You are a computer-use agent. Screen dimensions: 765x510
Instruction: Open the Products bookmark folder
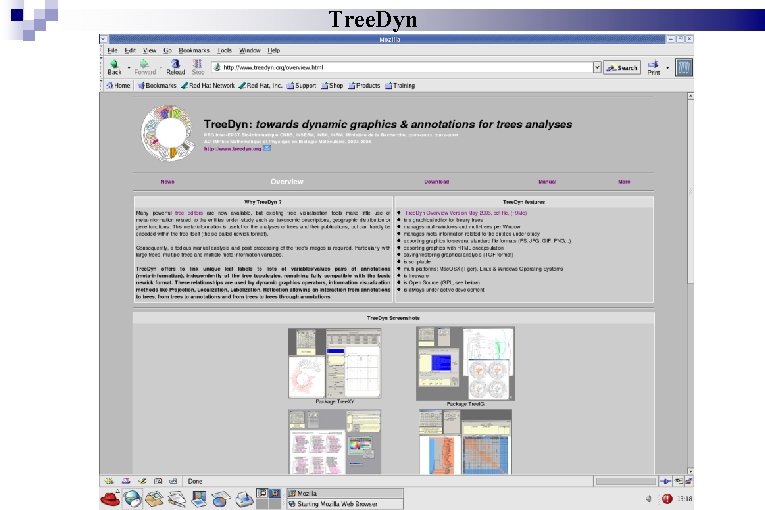(x=364, y=85)
